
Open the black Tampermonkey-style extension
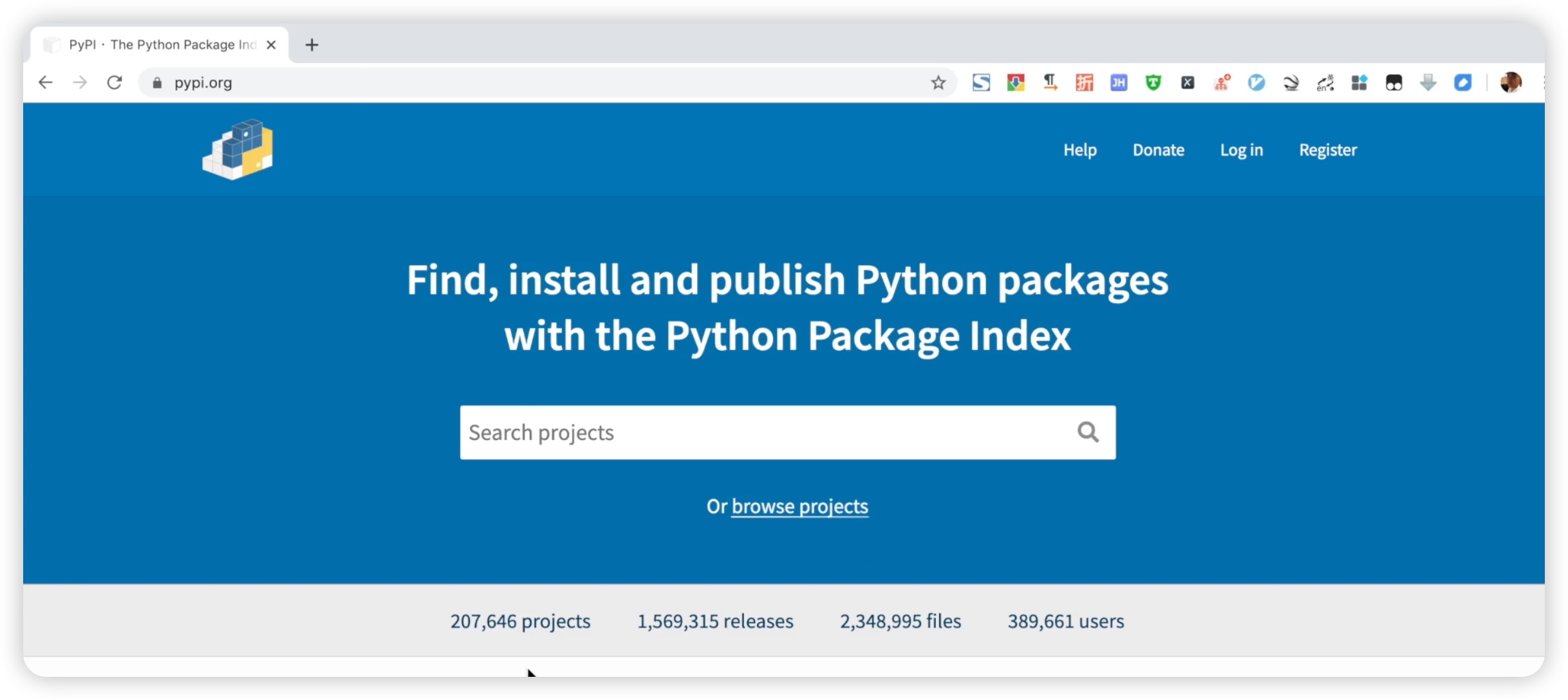click(1394, 82)
